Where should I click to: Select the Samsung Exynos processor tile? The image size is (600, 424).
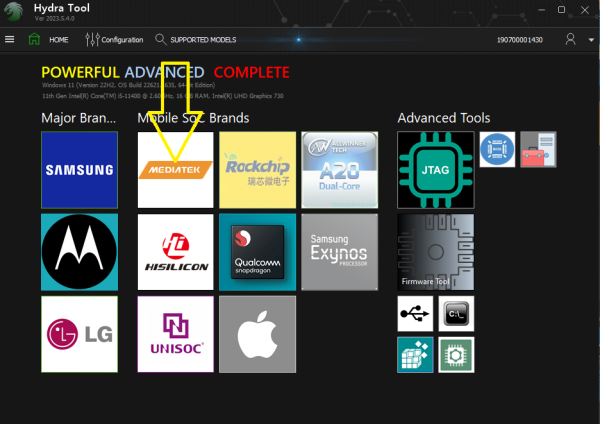tap(340, 252)
